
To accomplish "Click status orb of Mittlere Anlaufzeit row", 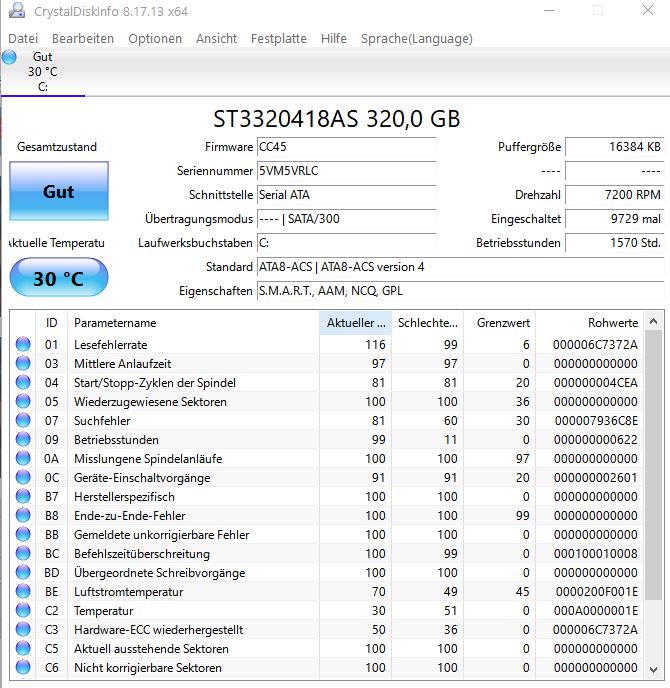I will pos(23,363).
